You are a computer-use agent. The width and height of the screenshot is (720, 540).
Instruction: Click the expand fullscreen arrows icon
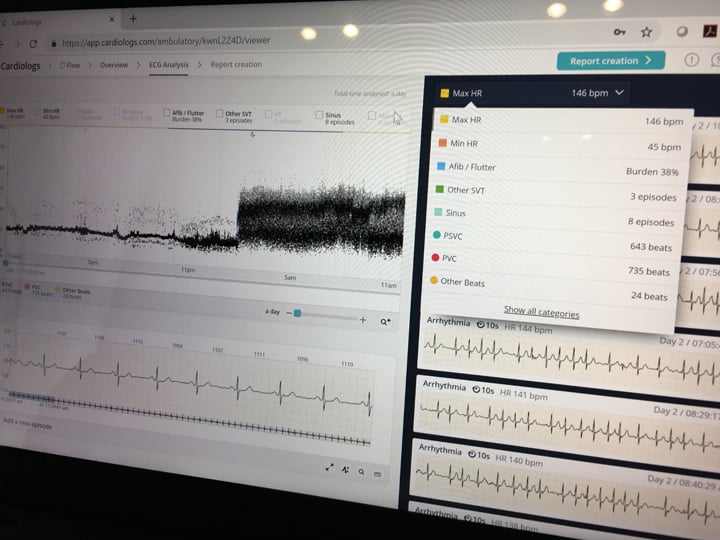329,467
